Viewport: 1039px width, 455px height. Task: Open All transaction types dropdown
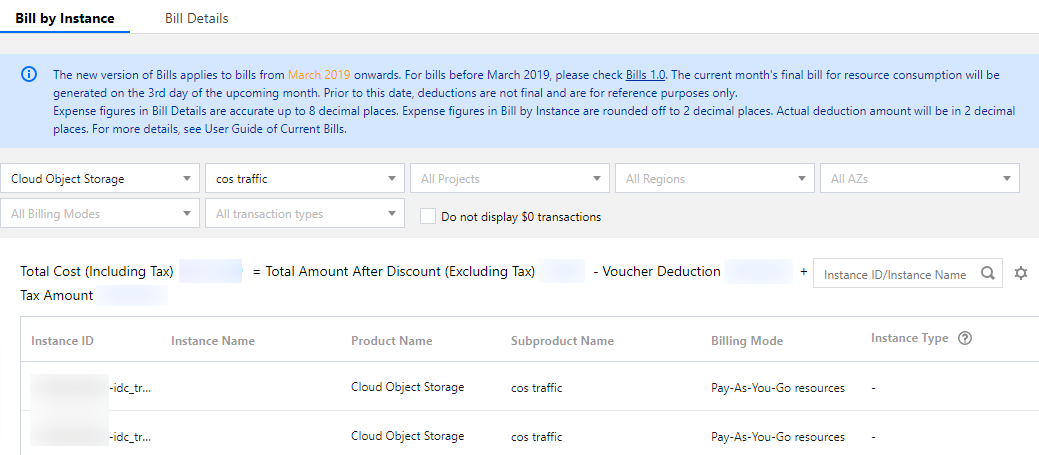pos(305,213)
